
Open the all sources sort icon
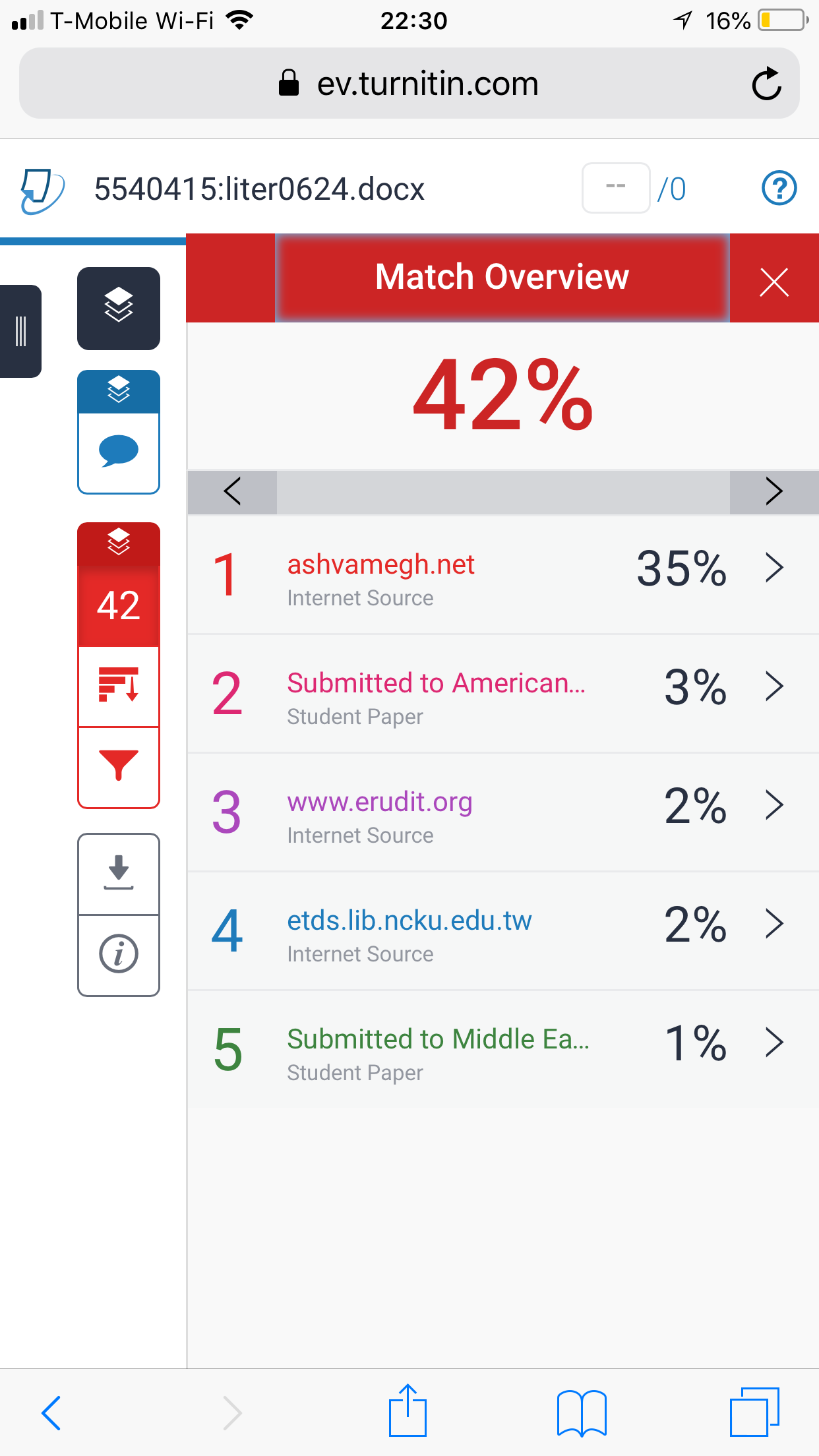[x=119, y=685]
